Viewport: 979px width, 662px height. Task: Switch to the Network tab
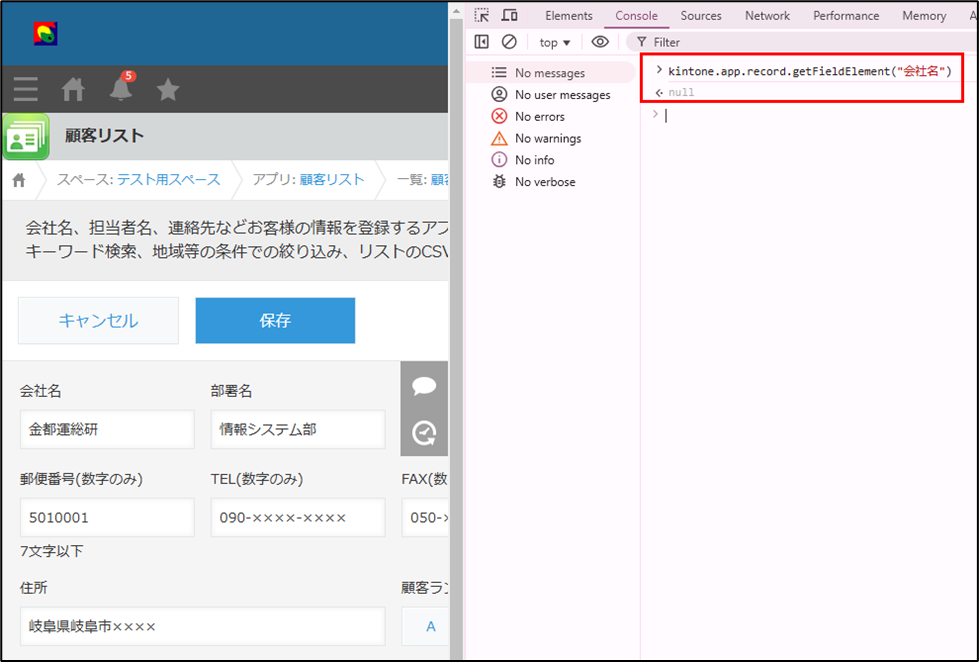(x=767, y=15)
